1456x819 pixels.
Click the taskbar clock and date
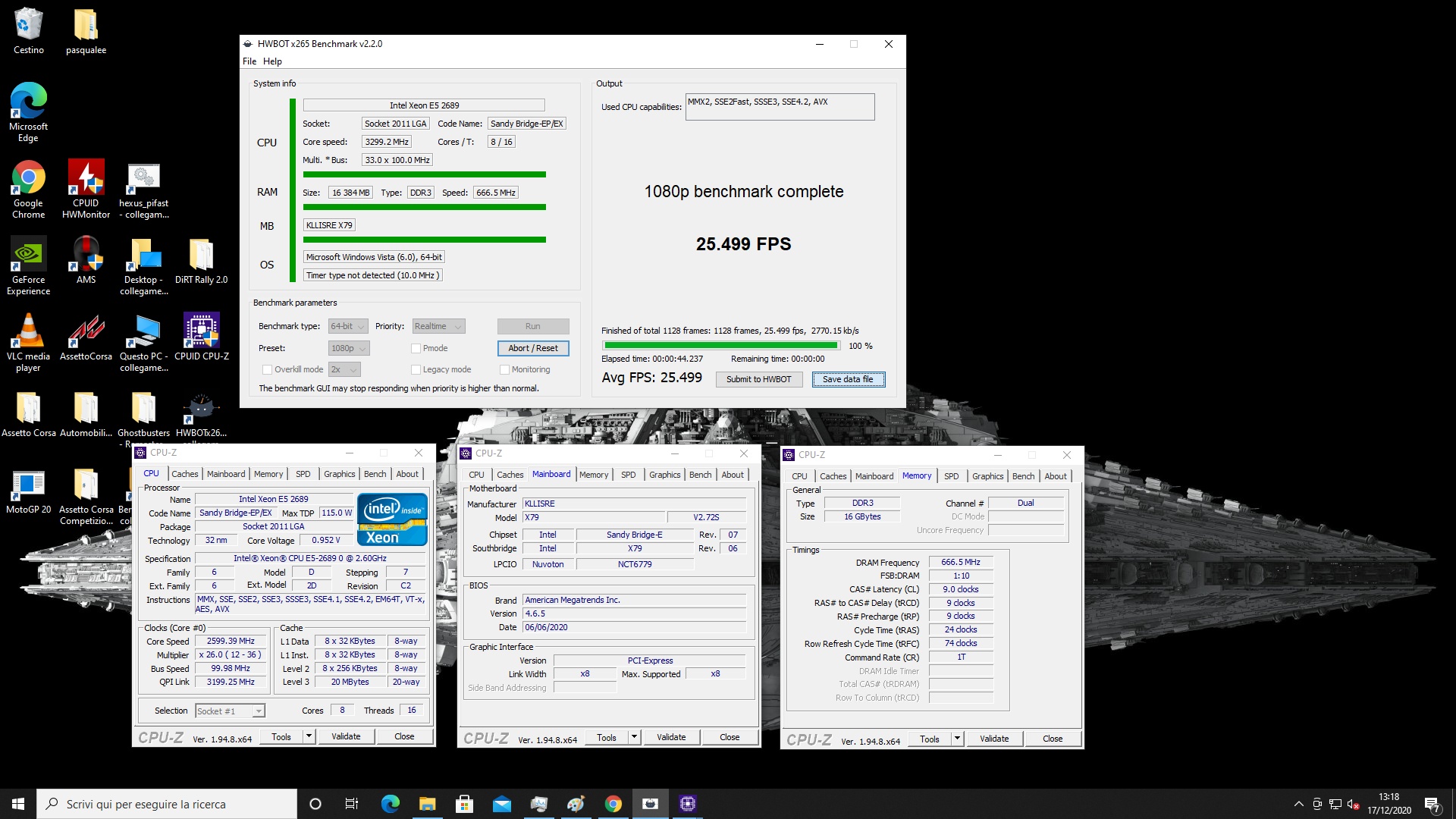coord(1389,804)
